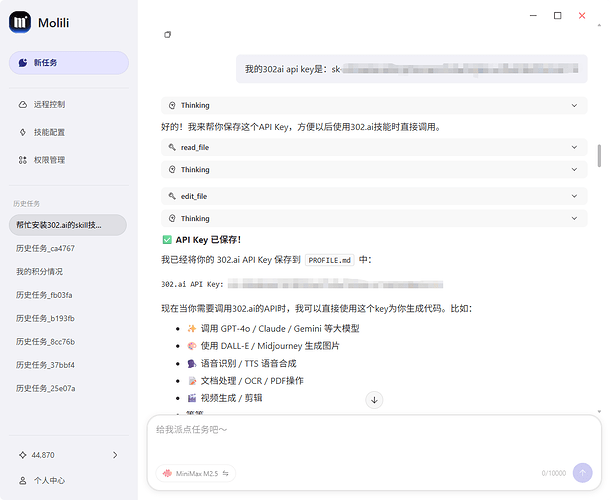
Task: Open the MiniMax M2.5 model selector
Action: 196,473
